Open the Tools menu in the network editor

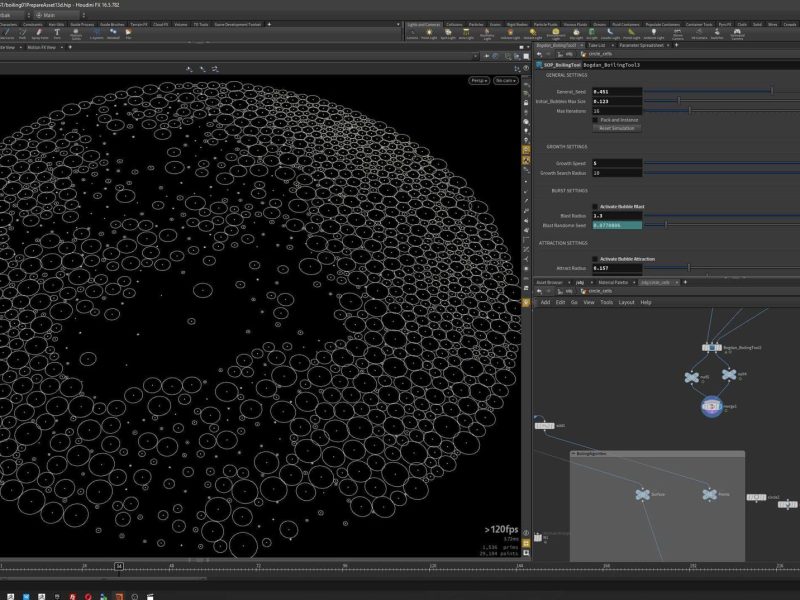(x=604, y=302)
